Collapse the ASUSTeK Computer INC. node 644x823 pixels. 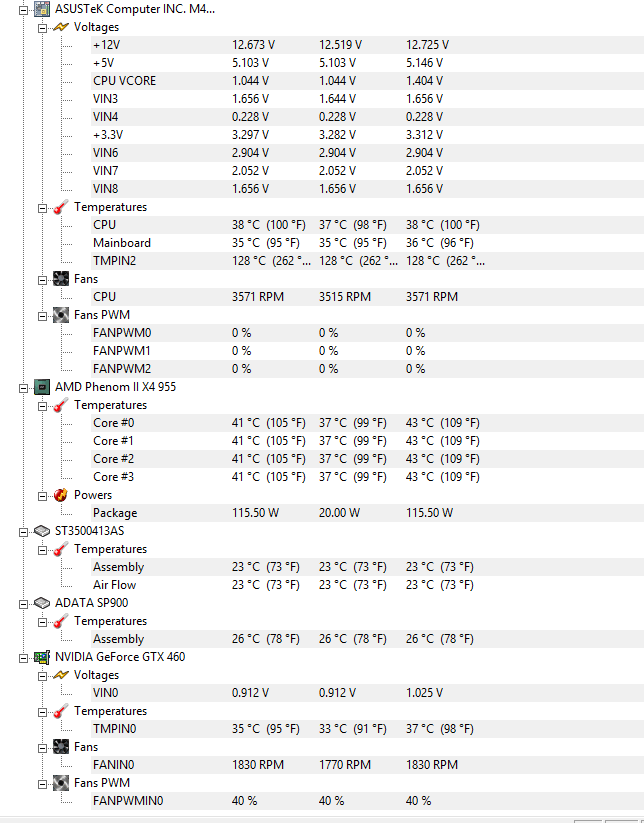pos(23,9)
